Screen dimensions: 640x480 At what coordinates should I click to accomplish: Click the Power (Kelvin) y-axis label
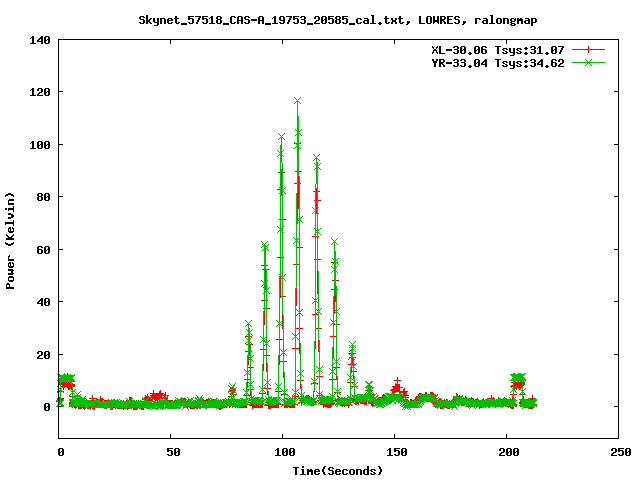[10, 241]
